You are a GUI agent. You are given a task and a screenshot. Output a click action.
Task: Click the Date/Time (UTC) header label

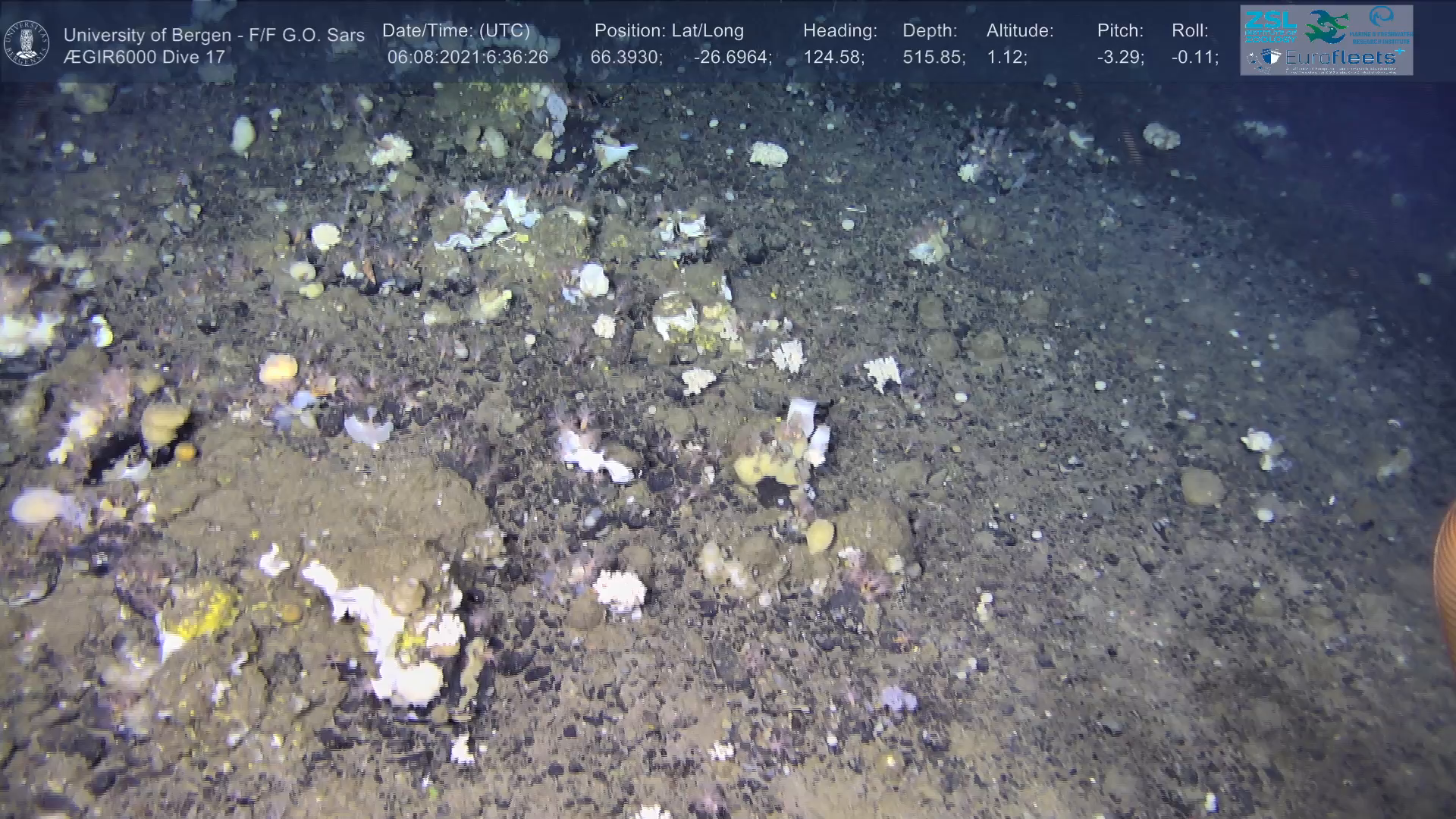pyautogui.click(x=456, y=31)
